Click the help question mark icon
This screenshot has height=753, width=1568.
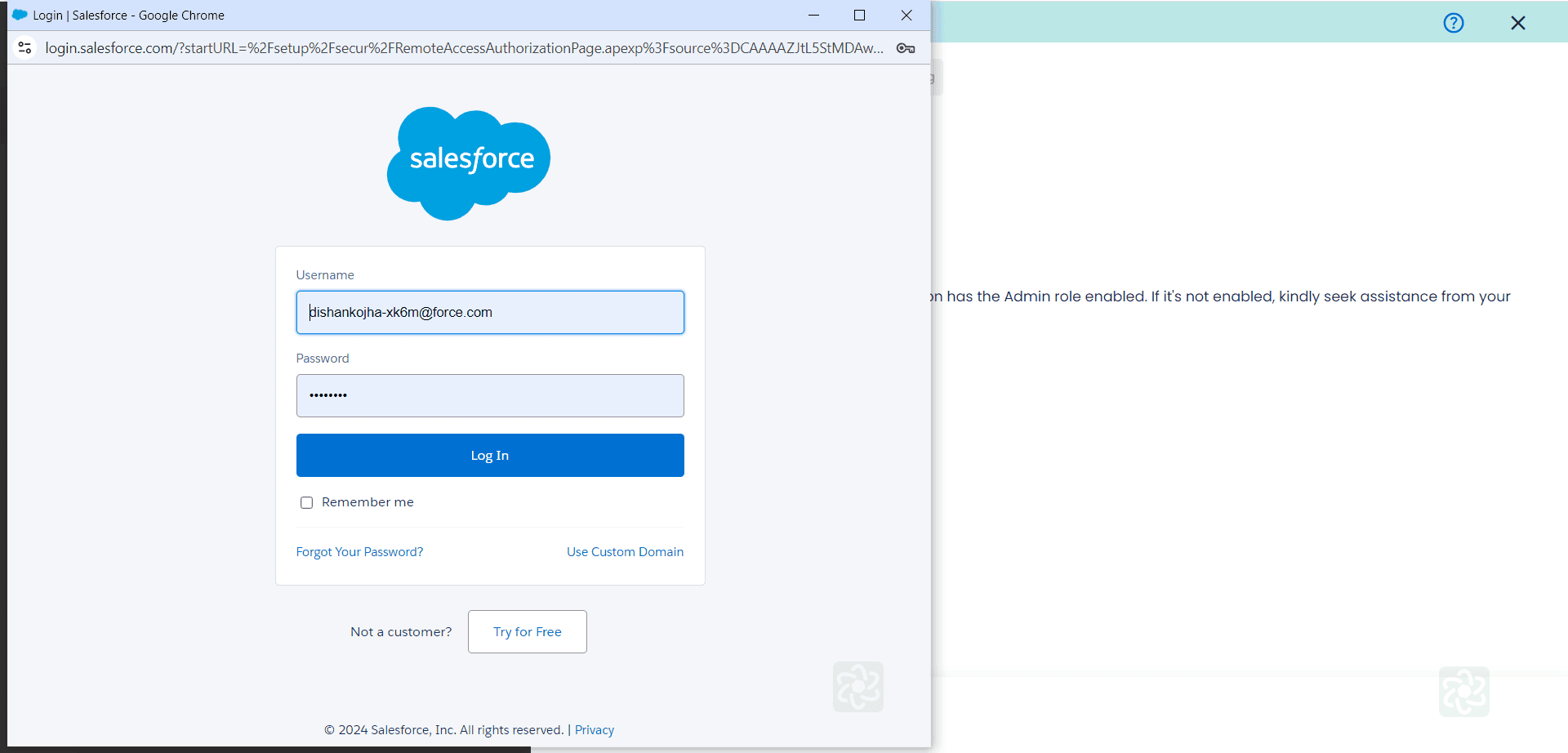(1454, 23)
